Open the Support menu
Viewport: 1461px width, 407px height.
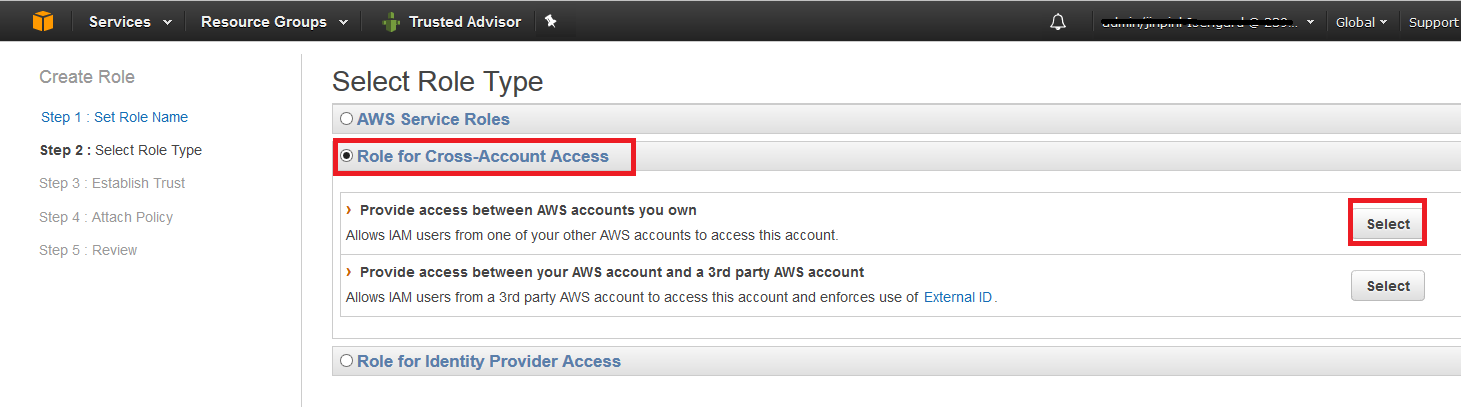pyautogui.click(x=1434, y=22)
